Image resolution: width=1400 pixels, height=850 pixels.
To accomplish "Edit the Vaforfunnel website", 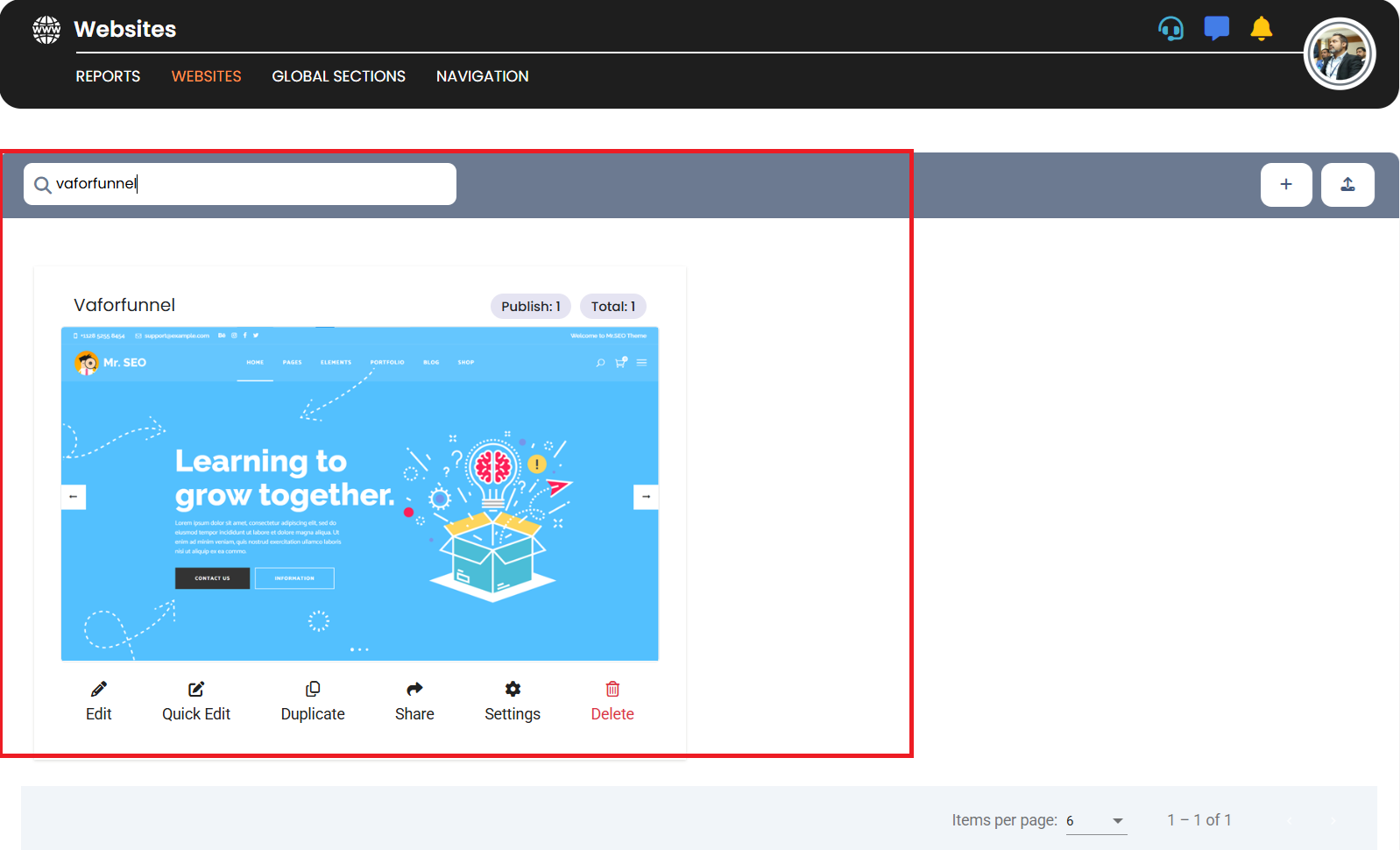I will 99,701.
